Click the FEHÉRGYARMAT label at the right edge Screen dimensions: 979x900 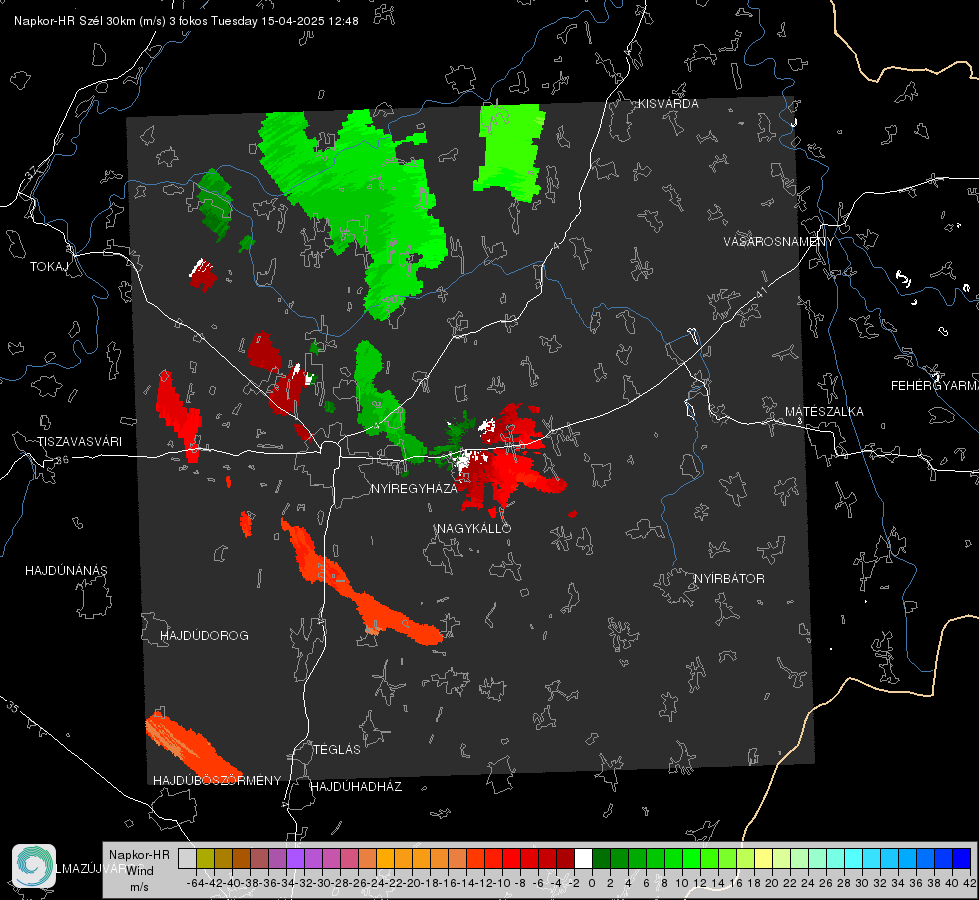(x=935, y=386)
